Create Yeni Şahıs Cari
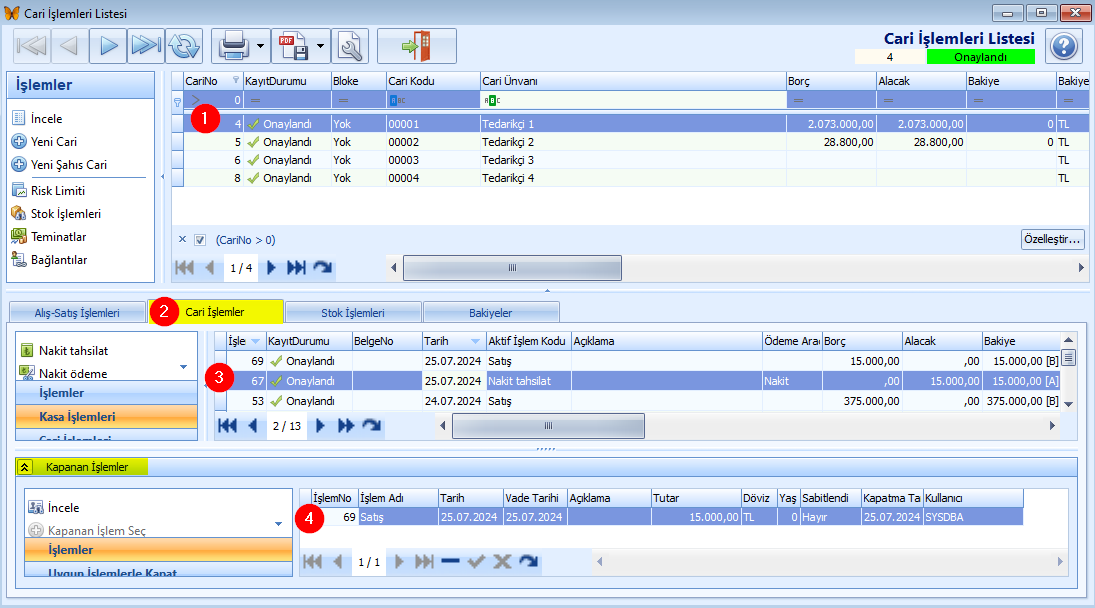Screen dimensions: 1095x608 tap(68, 165)
